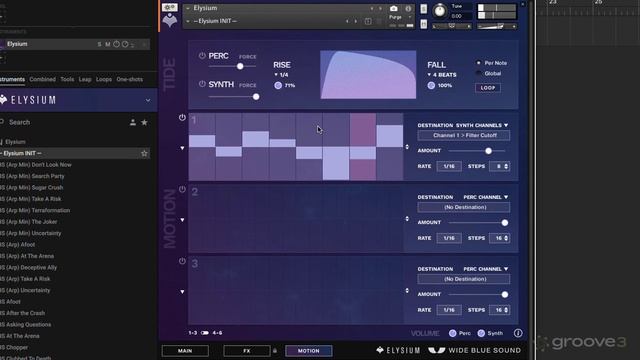
Task: Toggle power for motion sequencer 2
Action: 182,189
